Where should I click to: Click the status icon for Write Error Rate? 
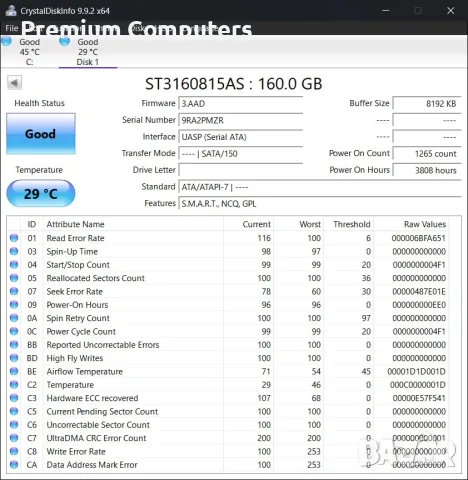[x=14, y=451]
